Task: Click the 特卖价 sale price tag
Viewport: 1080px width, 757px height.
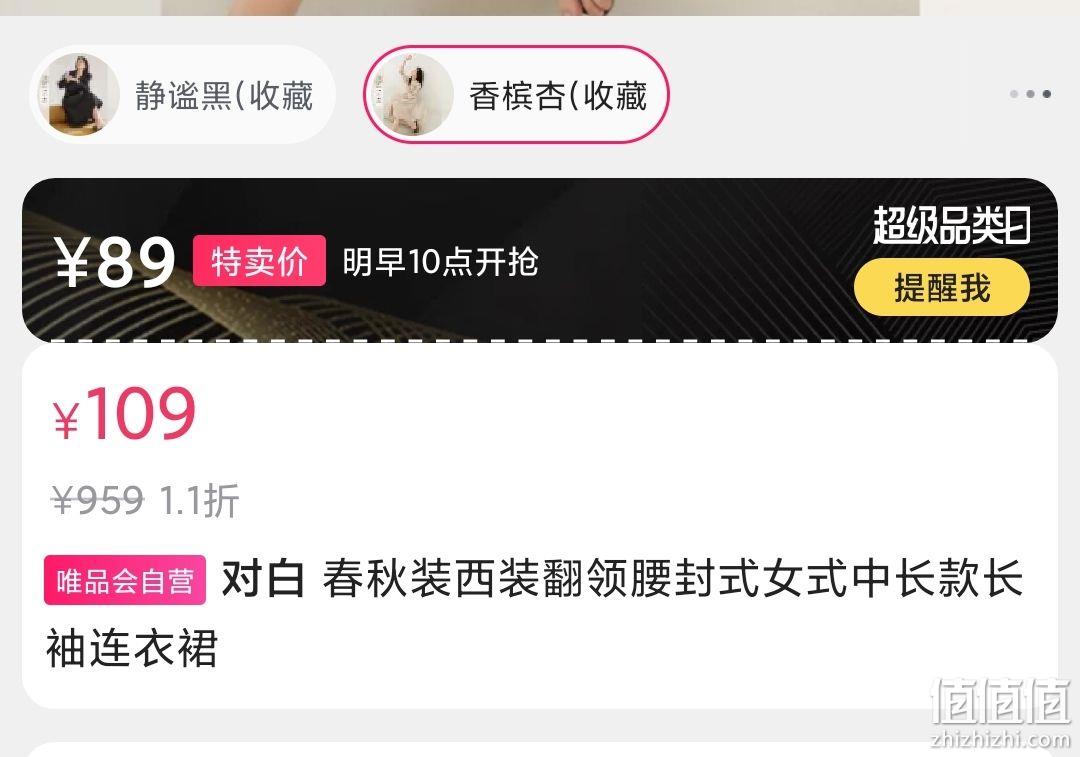Action: (259, 260)
